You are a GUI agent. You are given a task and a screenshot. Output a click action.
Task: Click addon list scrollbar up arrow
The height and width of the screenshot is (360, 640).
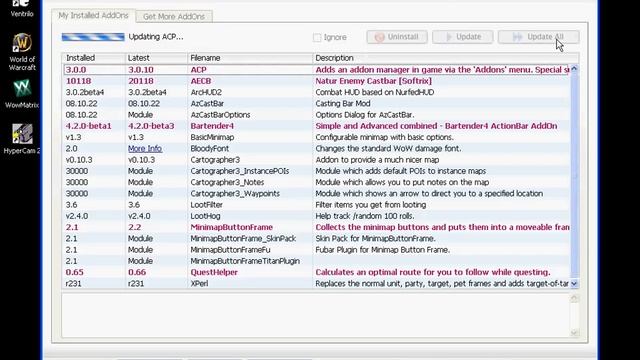pos(574,69)
